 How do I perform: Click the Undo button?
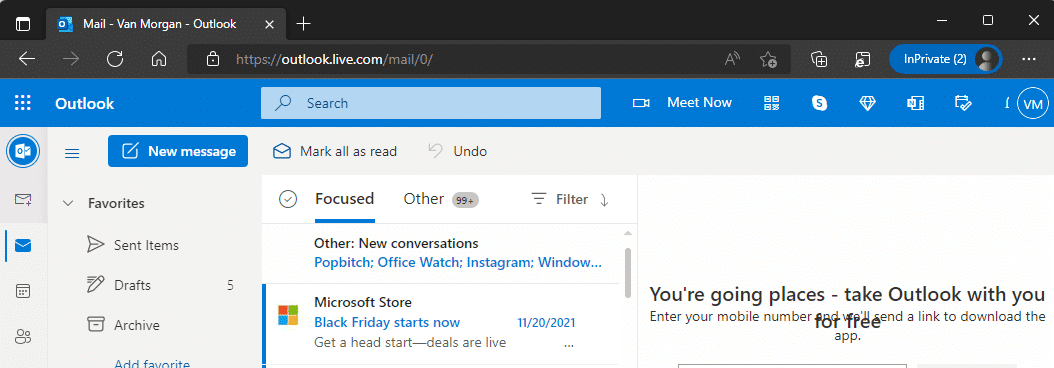point(457,151)
